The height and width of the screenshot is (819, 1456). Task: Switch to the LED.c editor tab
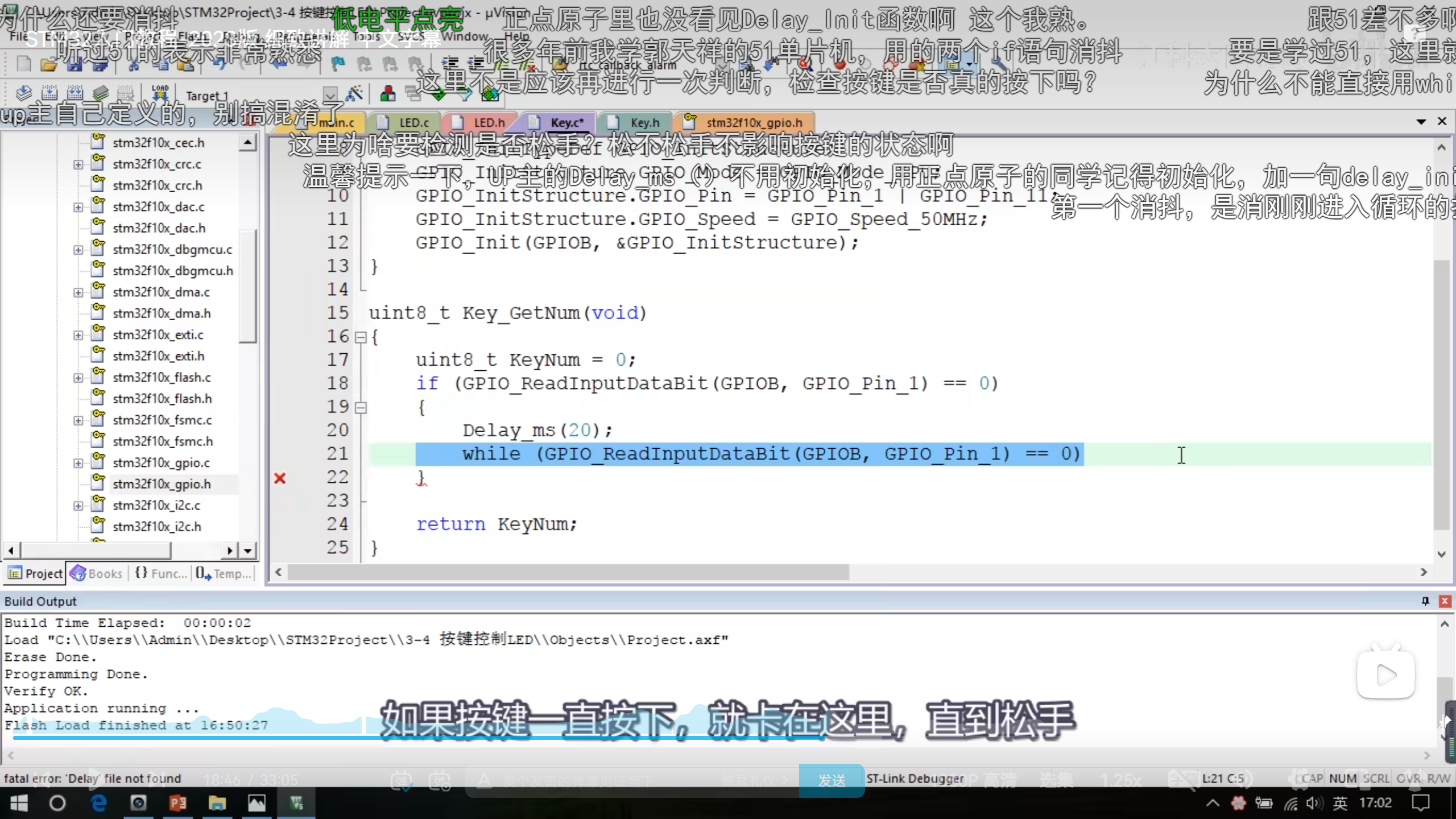coord(413,122)
